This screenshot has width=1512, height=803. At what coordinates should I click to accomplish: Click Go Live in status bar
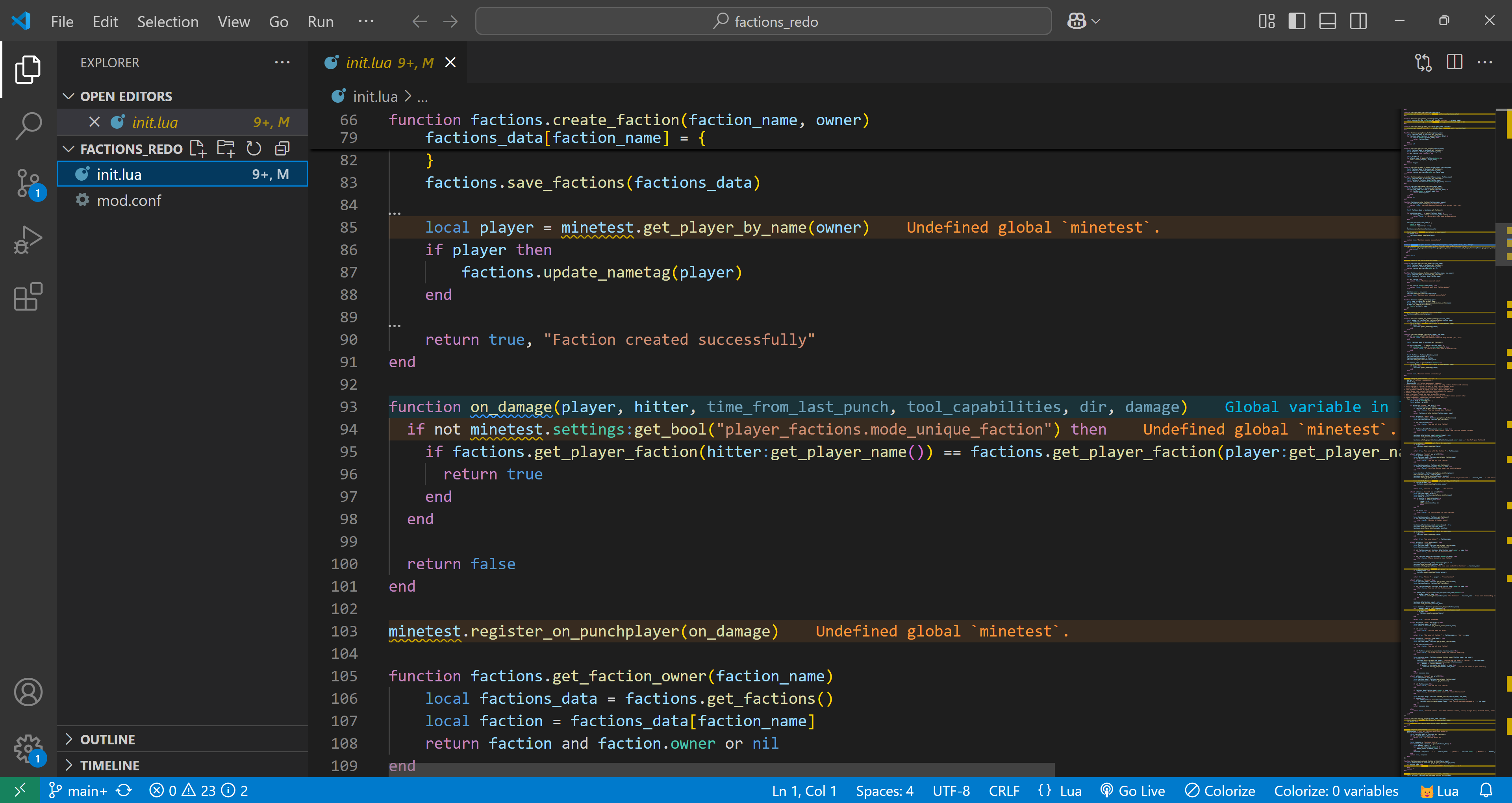[1132, 791]
